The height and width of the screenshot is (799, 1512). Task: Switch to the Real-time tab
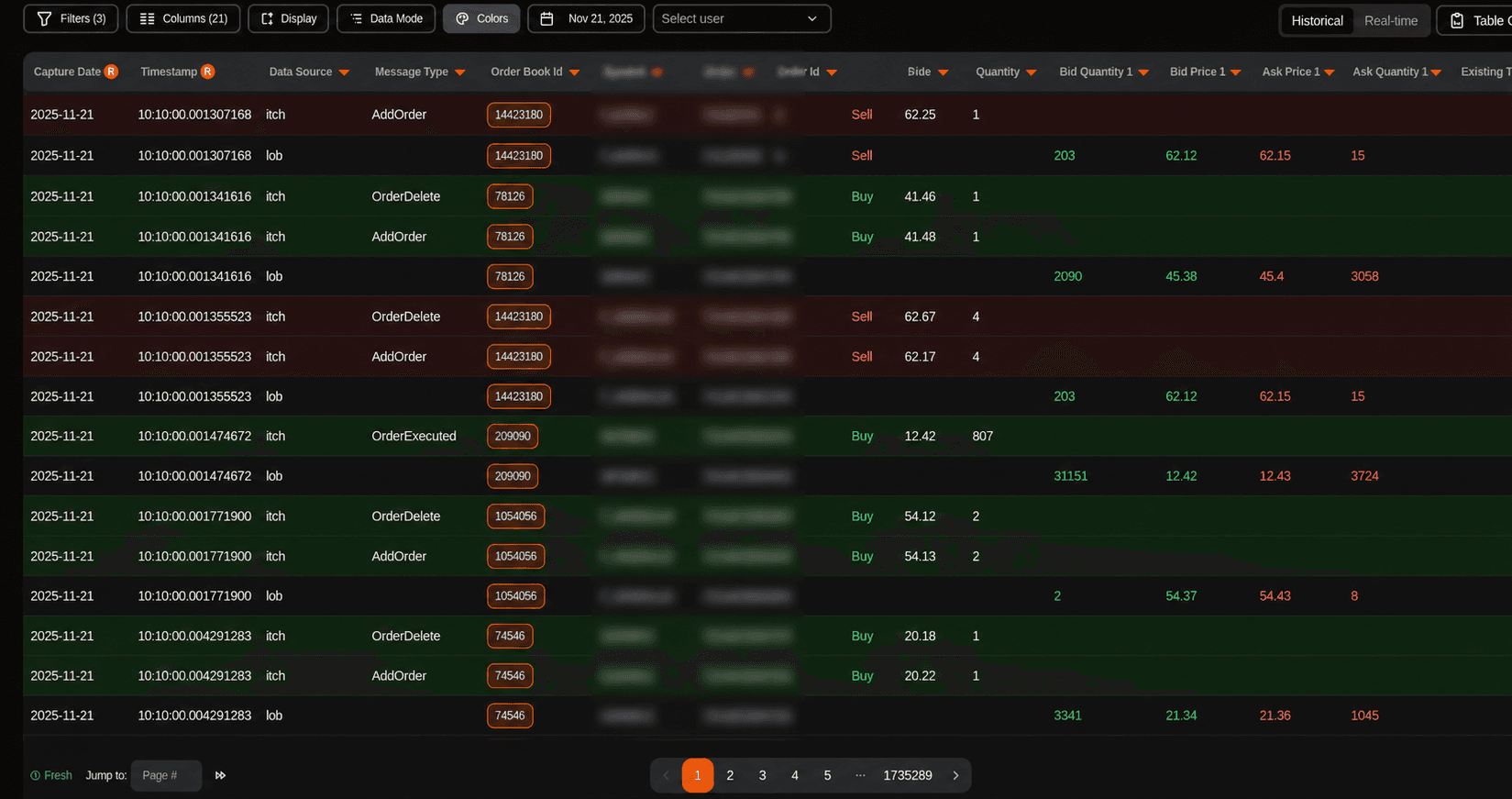[1390, 20]
